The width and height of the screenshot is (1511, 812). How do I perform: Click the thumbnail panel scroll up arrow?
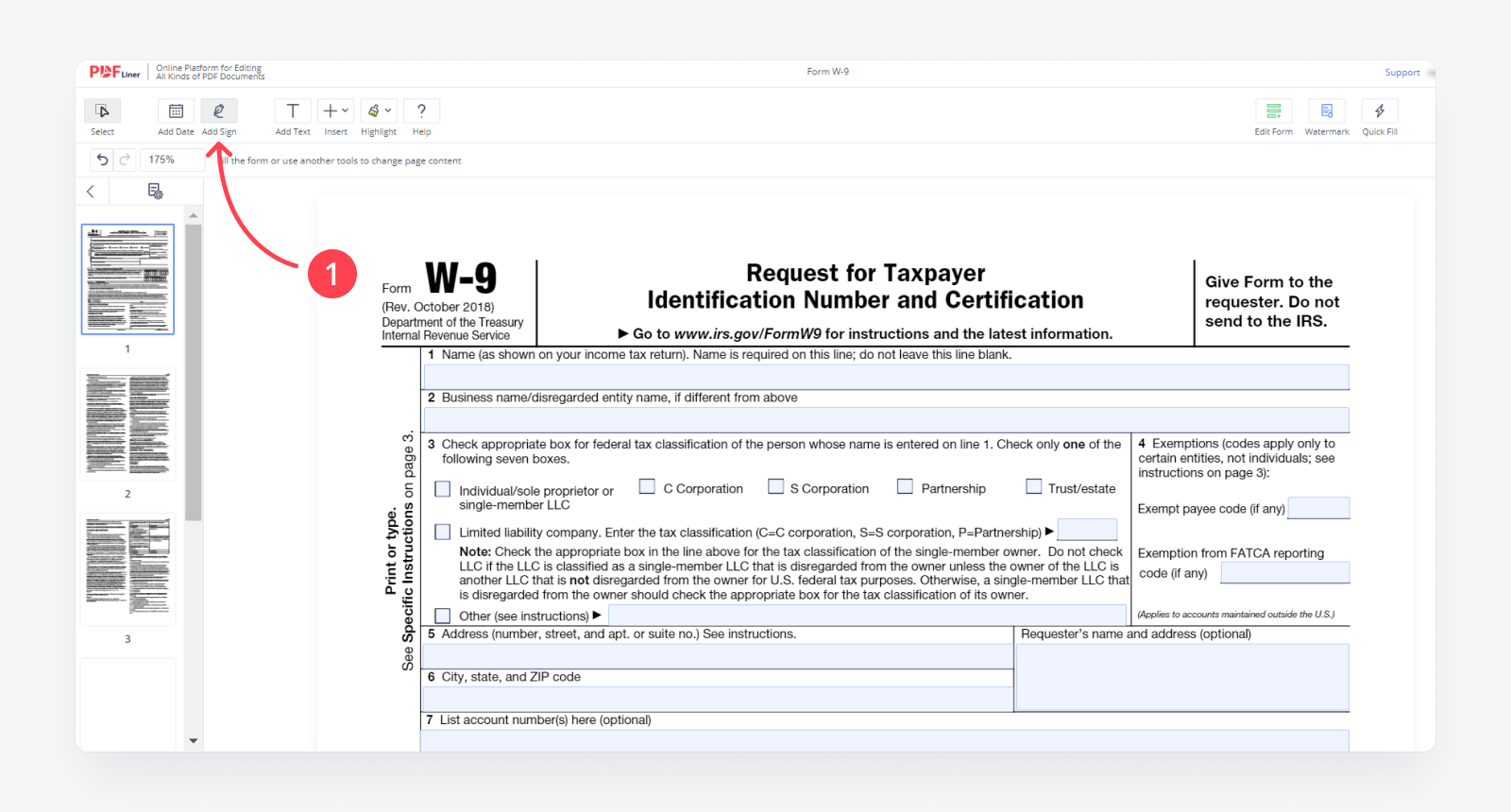pyautogui.click(x=194, y=215)
